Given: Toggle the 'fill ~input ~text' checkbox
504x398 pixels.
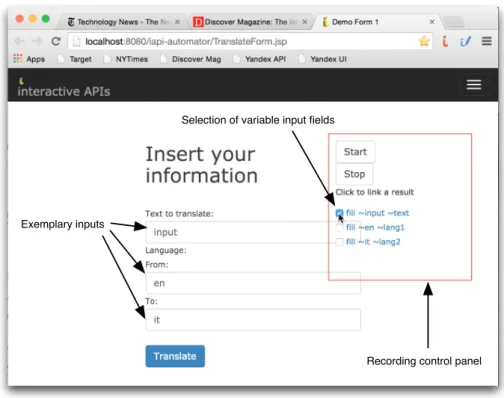Looking at the screenshot, I should click(x=339, y=213).
